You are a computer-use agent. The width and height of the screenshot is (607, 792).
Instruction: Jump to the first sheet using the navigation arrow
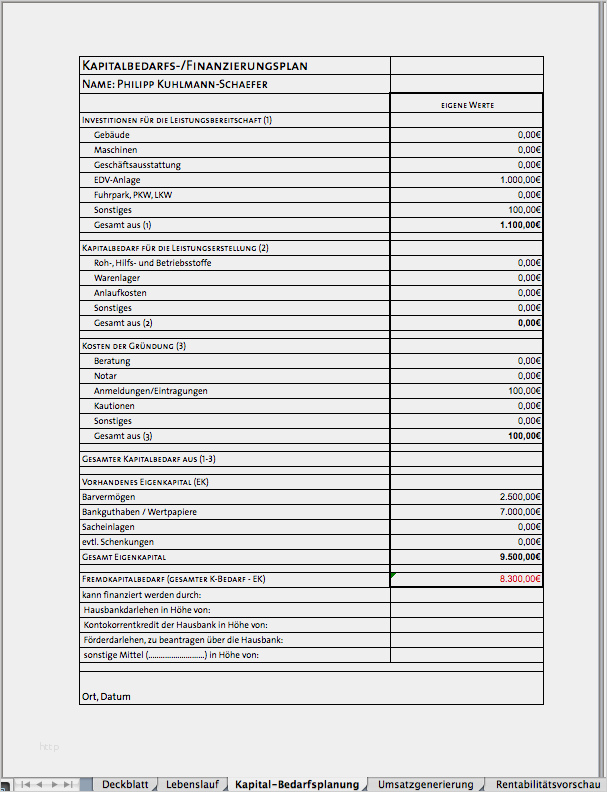coord(26,785)
